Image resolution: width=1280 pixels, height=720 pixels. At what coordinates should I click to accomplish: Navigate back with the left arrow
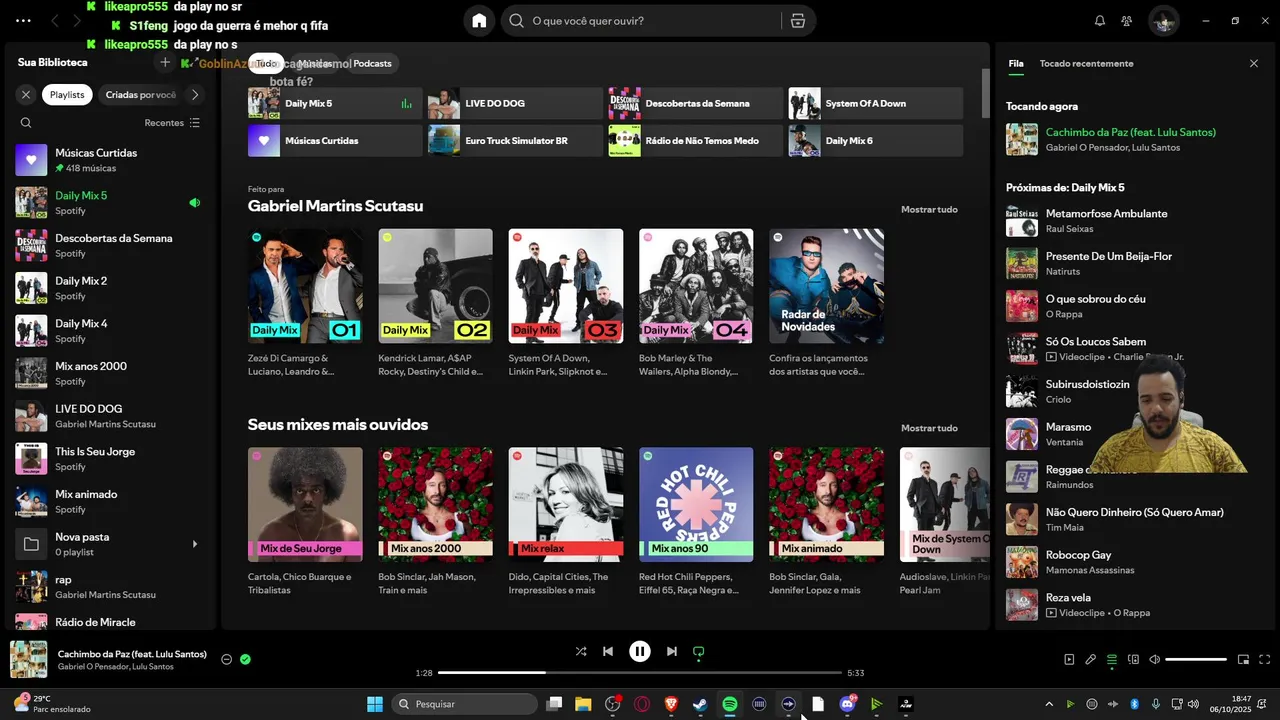pos(55,20)
